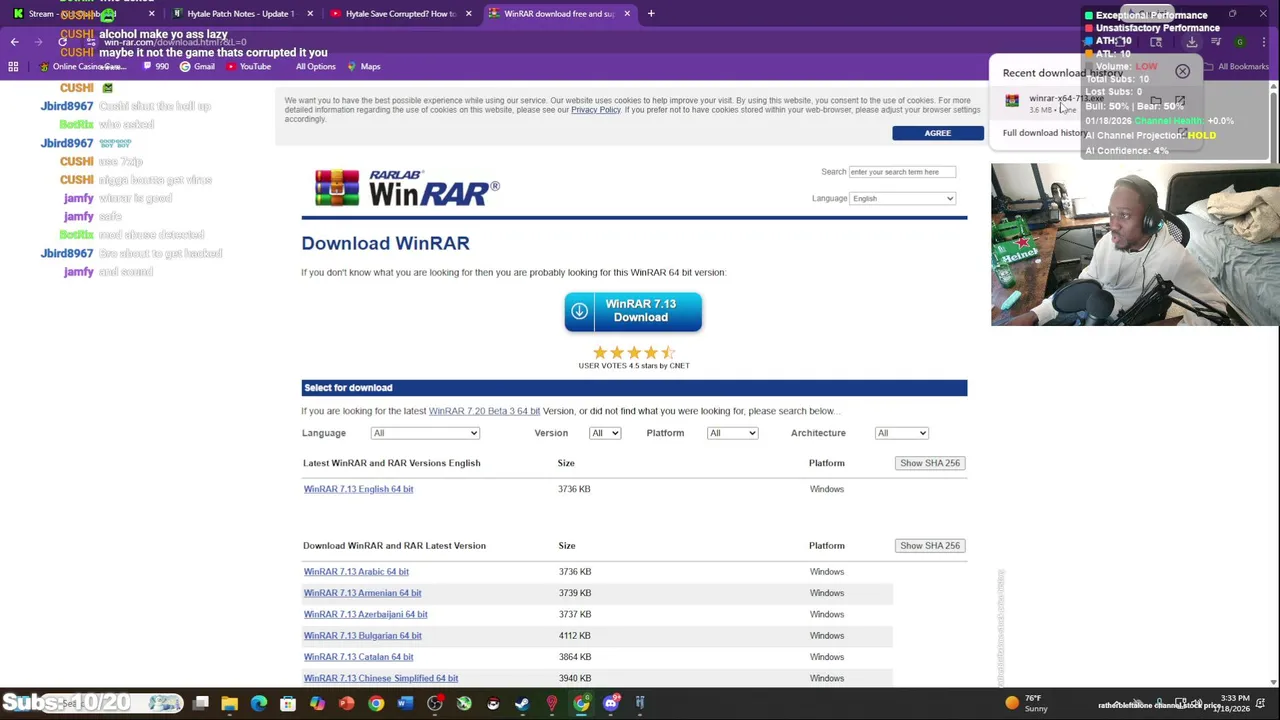Open Microsoft Store from the taskbar
Viewport: 1280px width, 720px height.
point(288,704)
